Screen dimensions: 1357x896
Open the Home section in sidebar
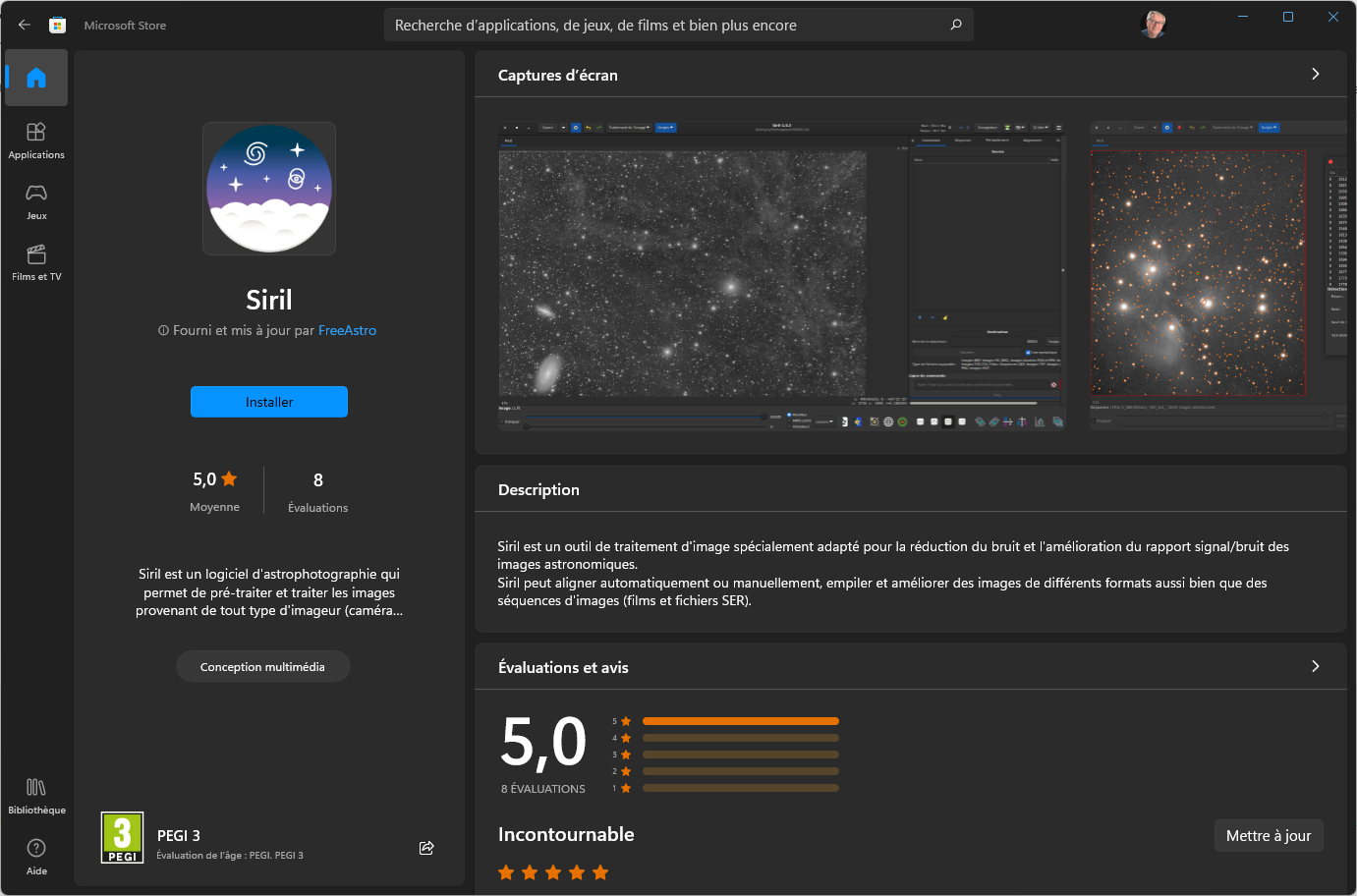(36, 78)
